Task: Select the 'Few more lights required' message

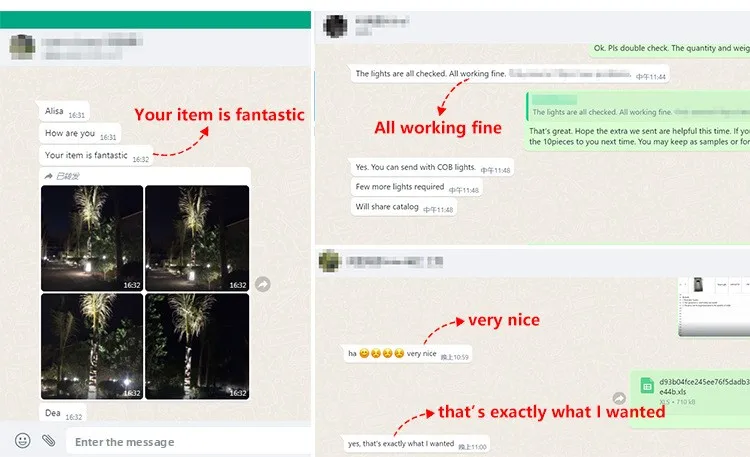Action: (417, 187)
